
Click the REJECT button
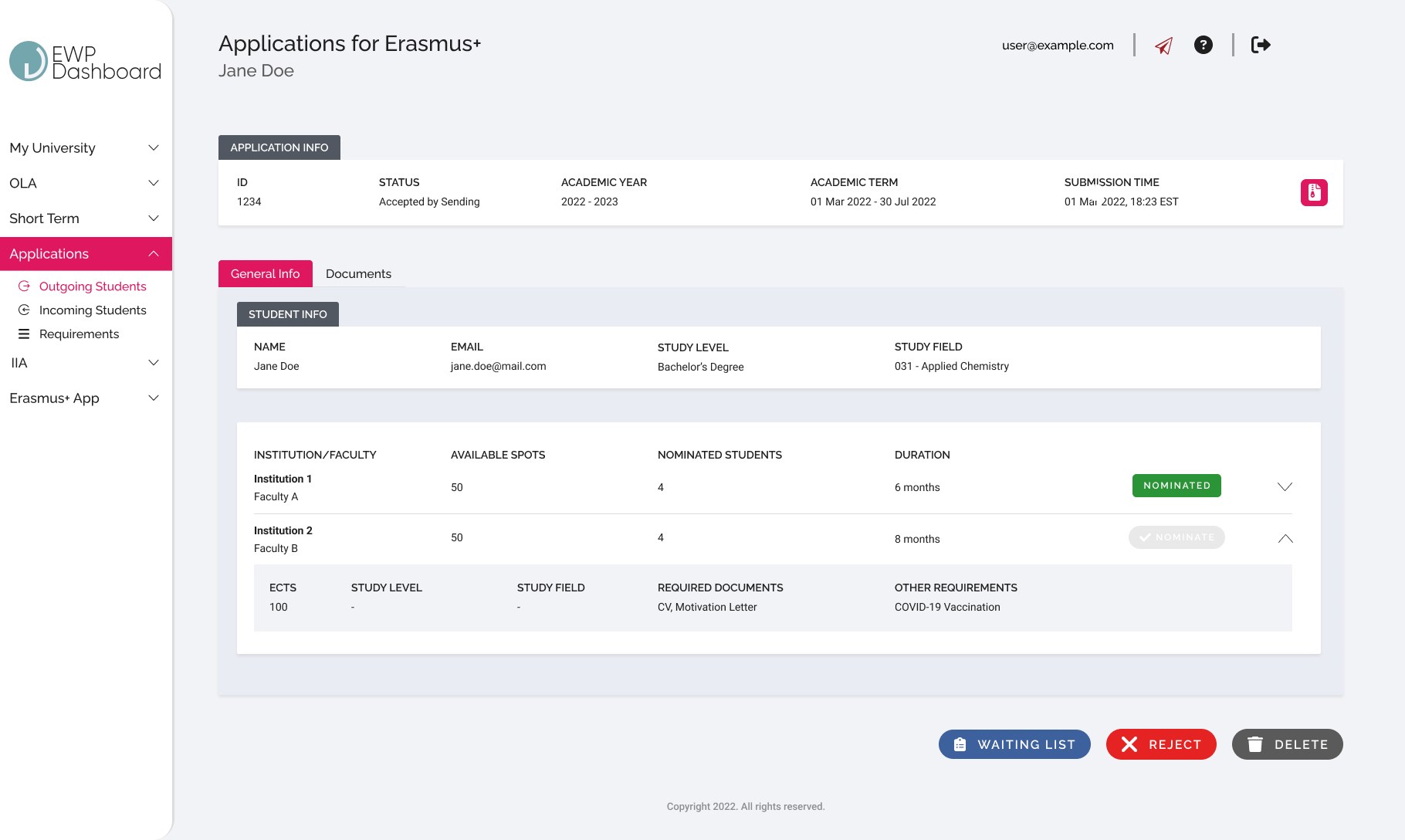pyautogui.click(x=1161, y=744)
